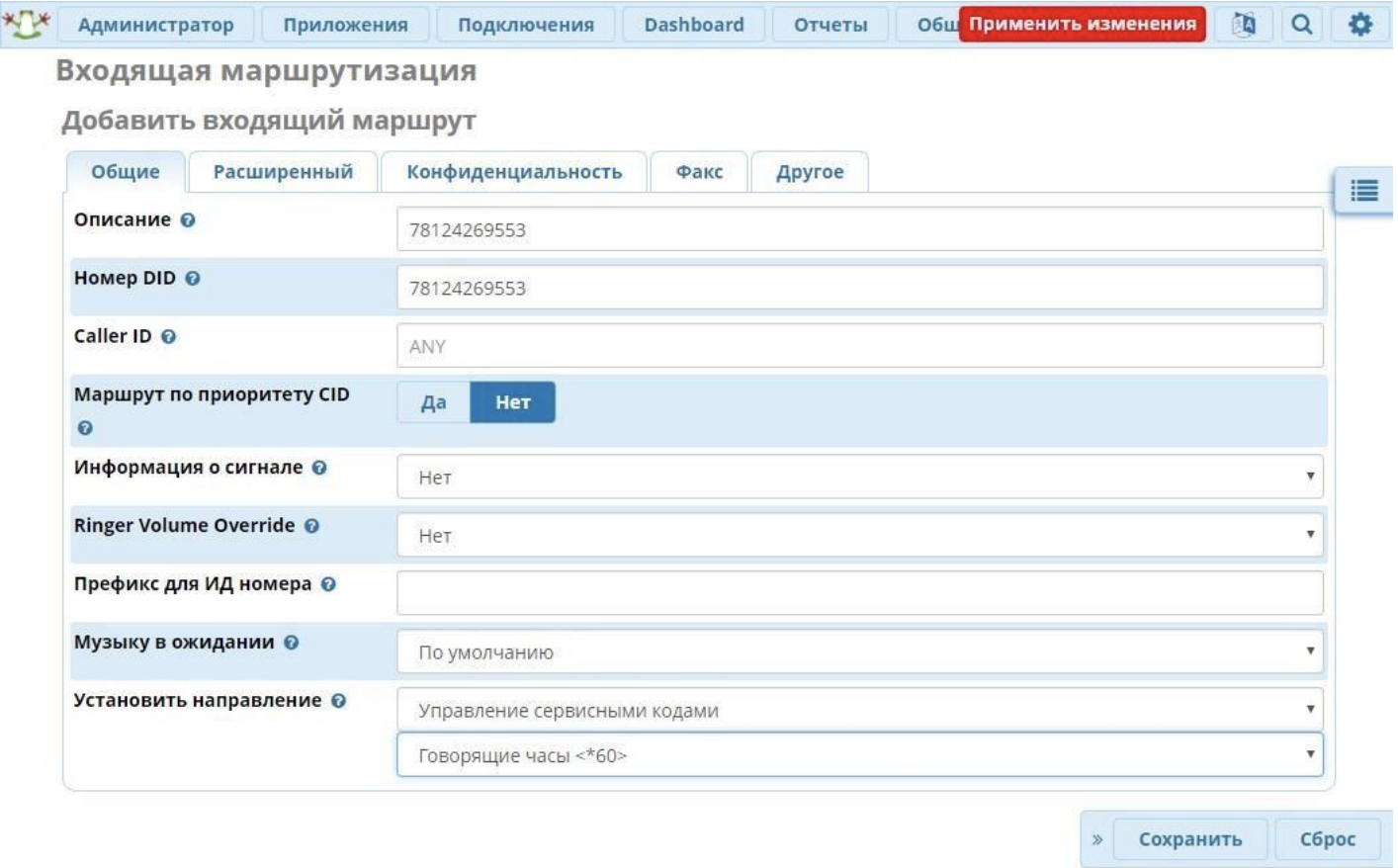1398x868 pixels.
Task: Open the language selector icon
Action: pyautogui.click(x=1244, y=24)
